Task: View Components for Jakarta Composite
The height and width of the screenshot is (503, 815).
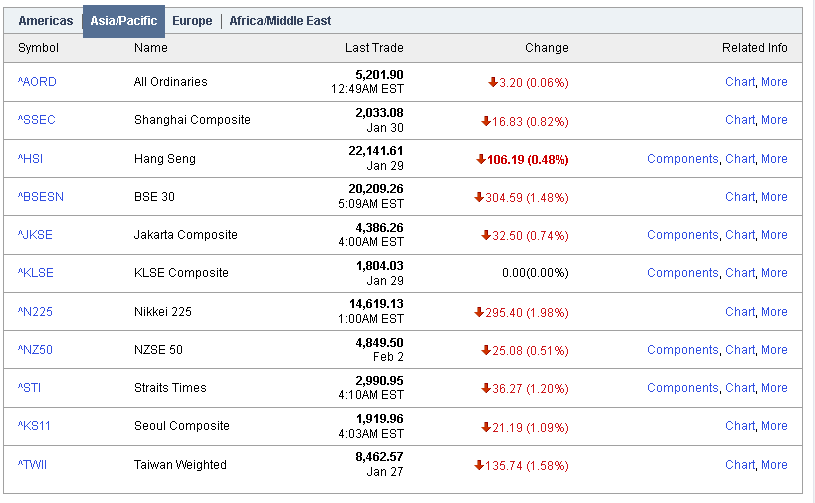Action: (x=682, y=235)
